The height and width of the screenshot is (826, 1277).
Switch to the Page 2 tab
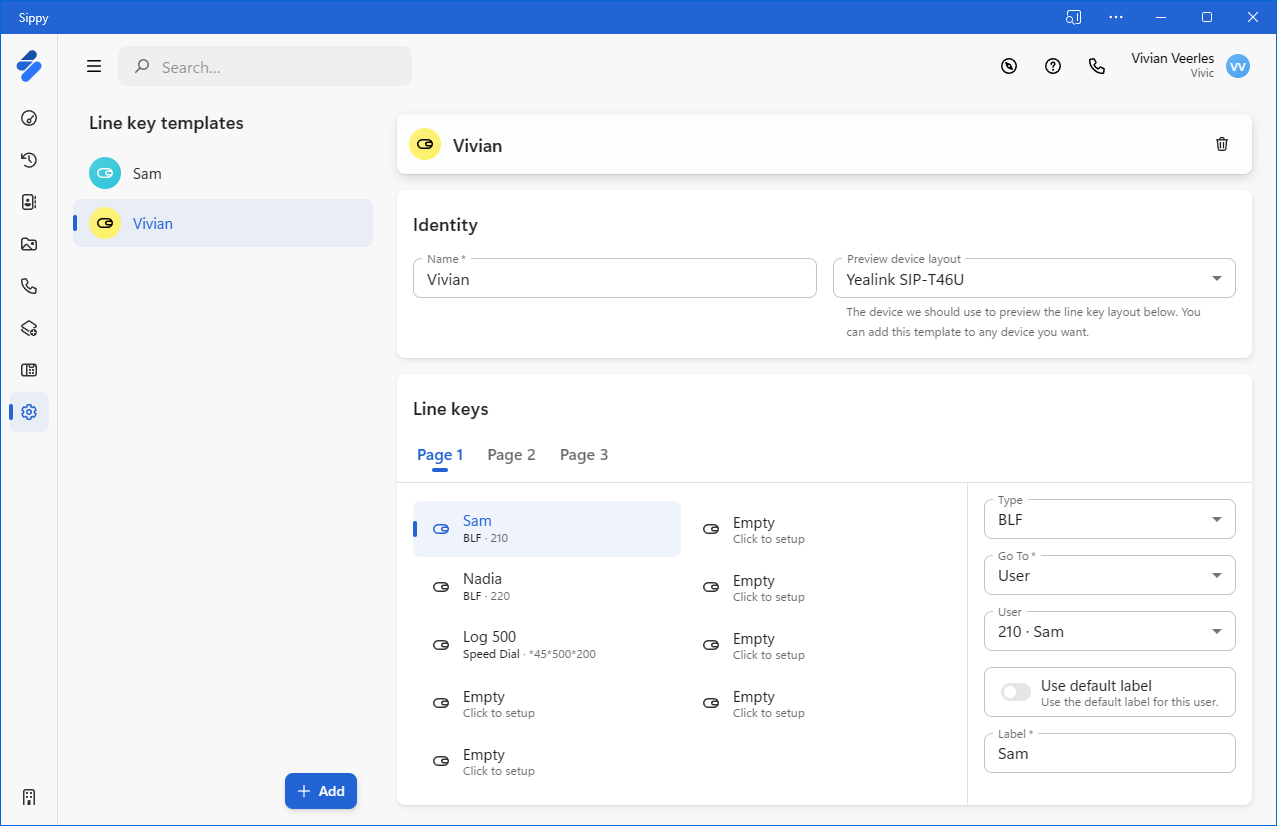click(x=511, y=455)
